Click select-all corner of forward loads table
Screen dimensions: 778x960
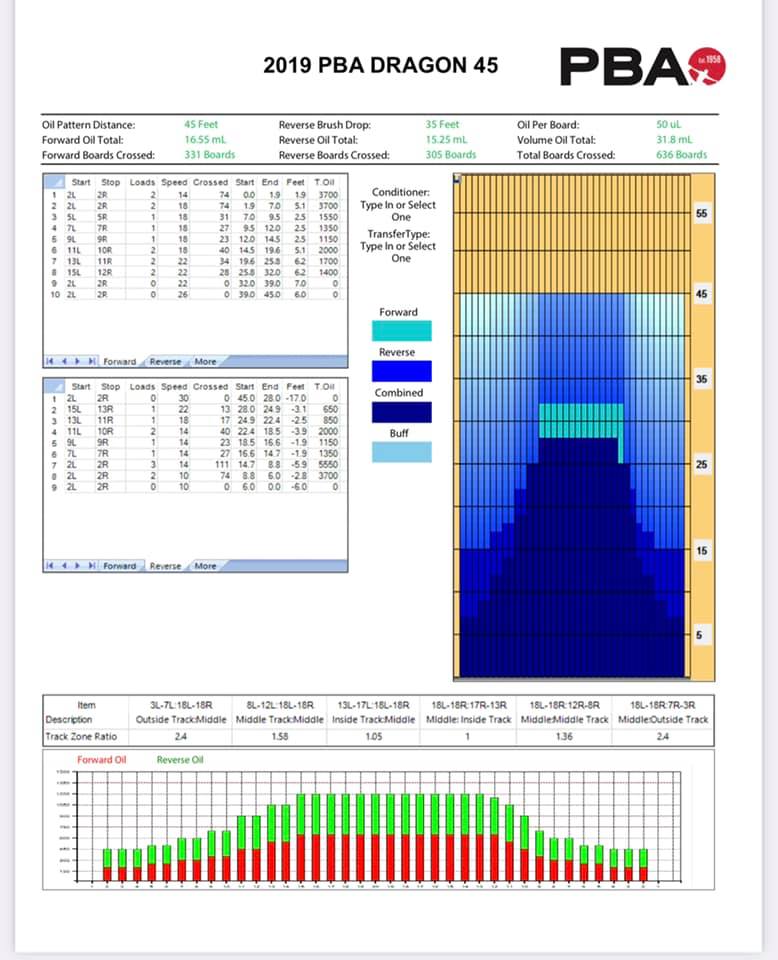tap(54, 182)
